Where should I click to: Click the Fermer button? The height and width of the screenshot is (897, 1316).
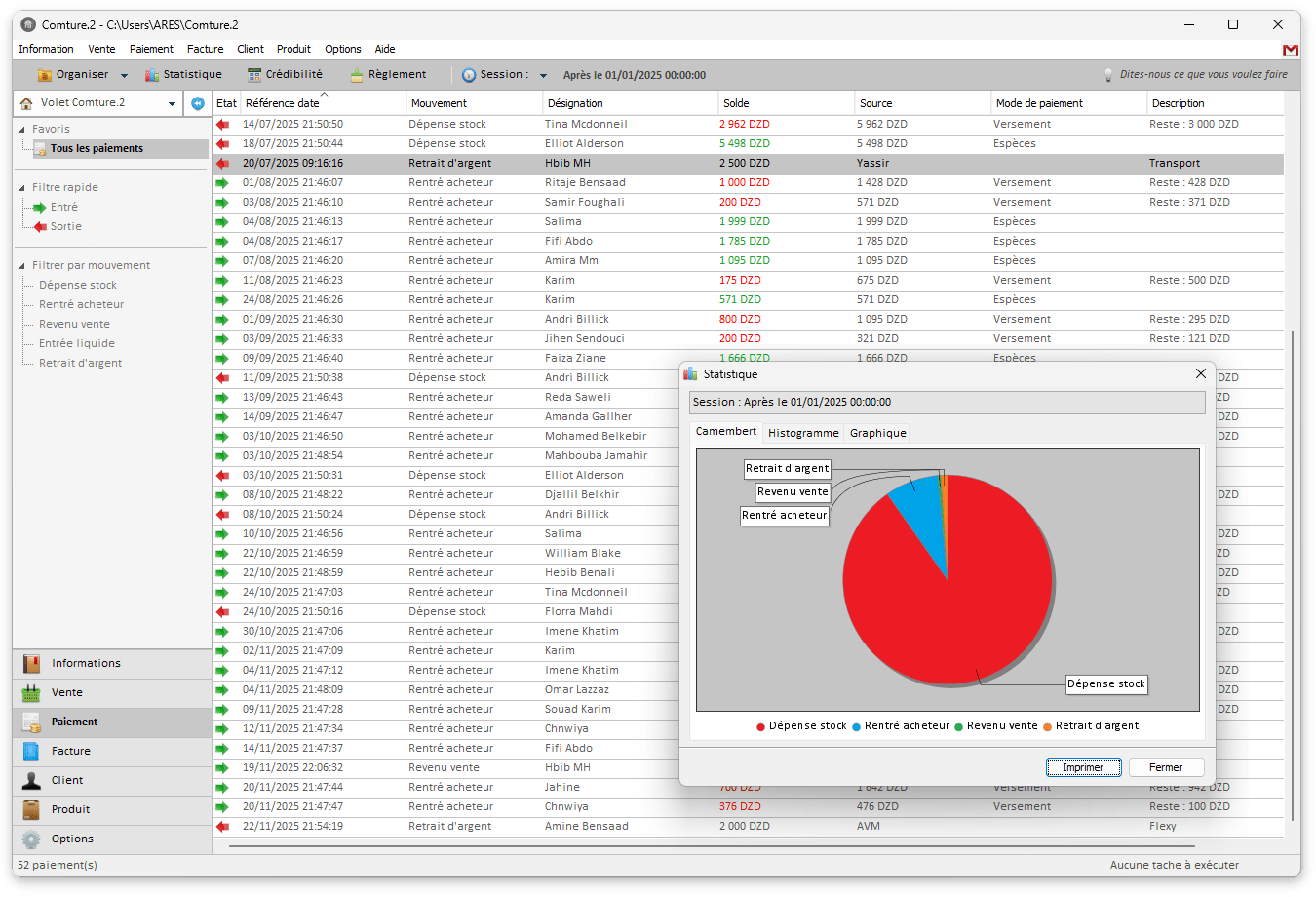click(x=1165, y=767)
